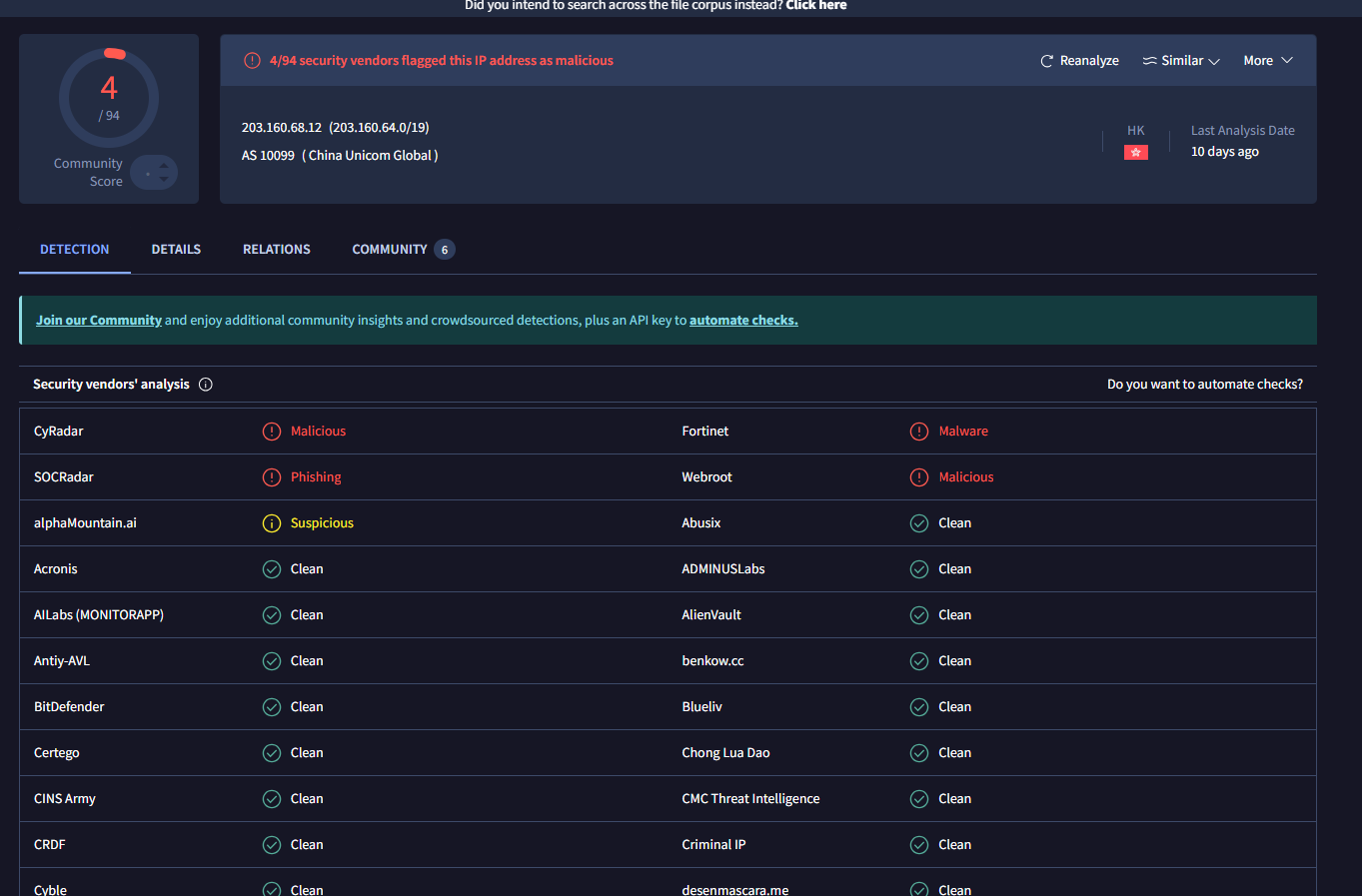Select IP address 203.160.68.12 text
The height and width of the screenshot is (896, 1362).
[282, 128]
